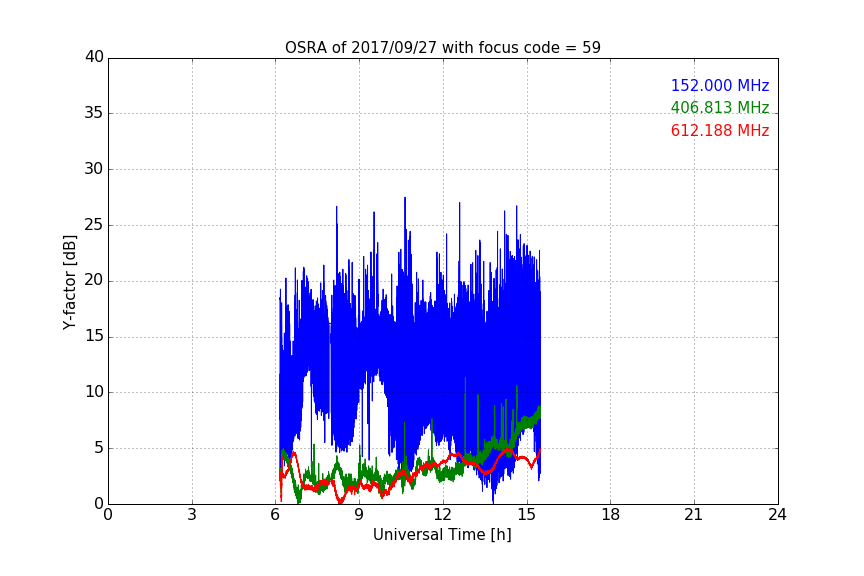
Task: Select the blue 152.000 MHz legend label
Action: point(720,85)
